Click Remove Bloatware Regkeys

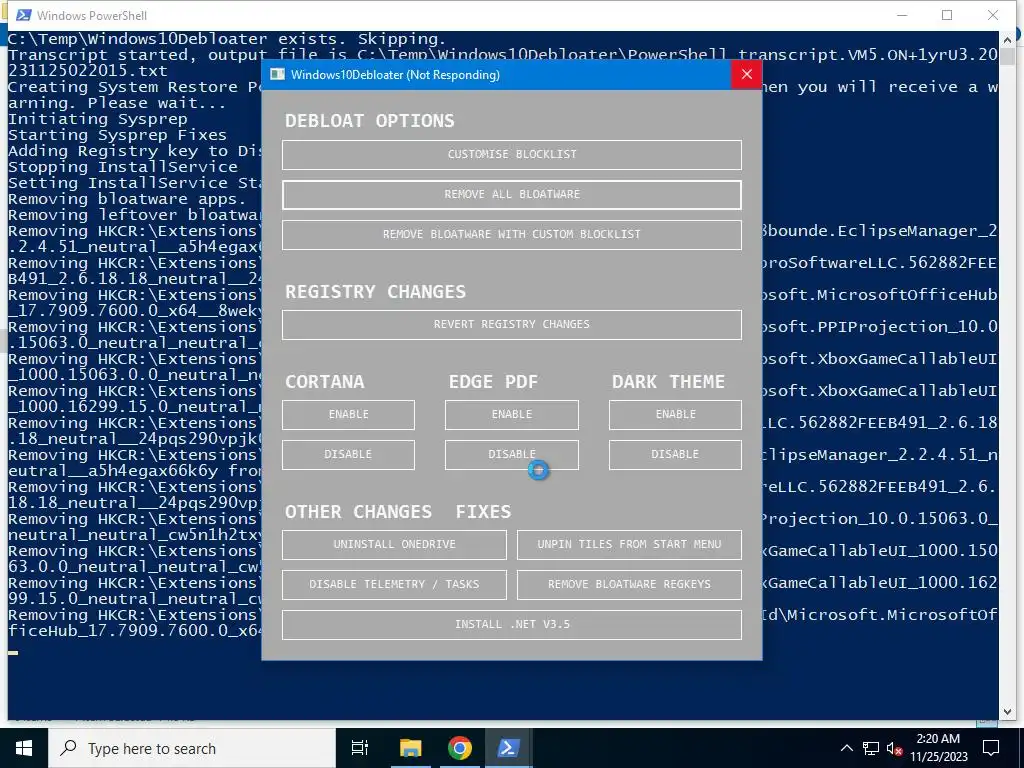coord(629,584)
